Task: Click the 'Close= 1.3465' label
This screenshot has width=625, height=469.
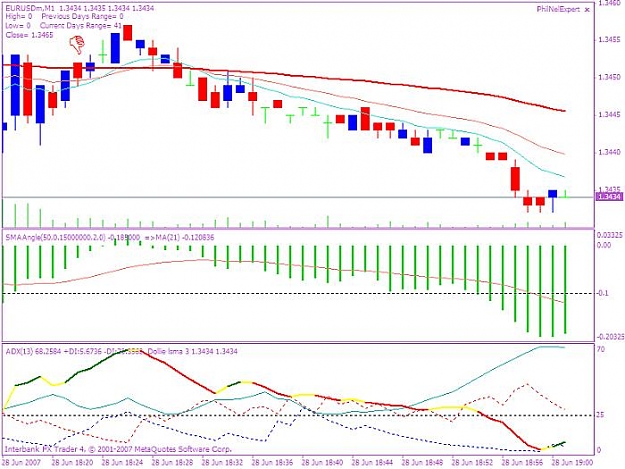Action: coord(29,35)
